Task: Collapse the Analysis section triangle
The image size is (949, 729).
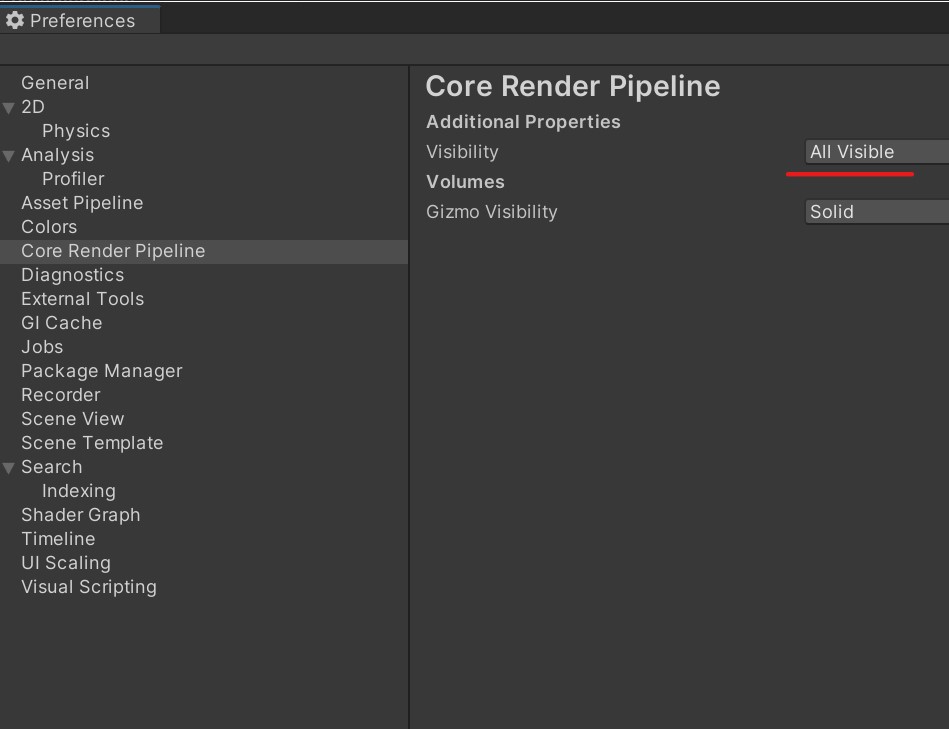Action: [x=8, y=155]
